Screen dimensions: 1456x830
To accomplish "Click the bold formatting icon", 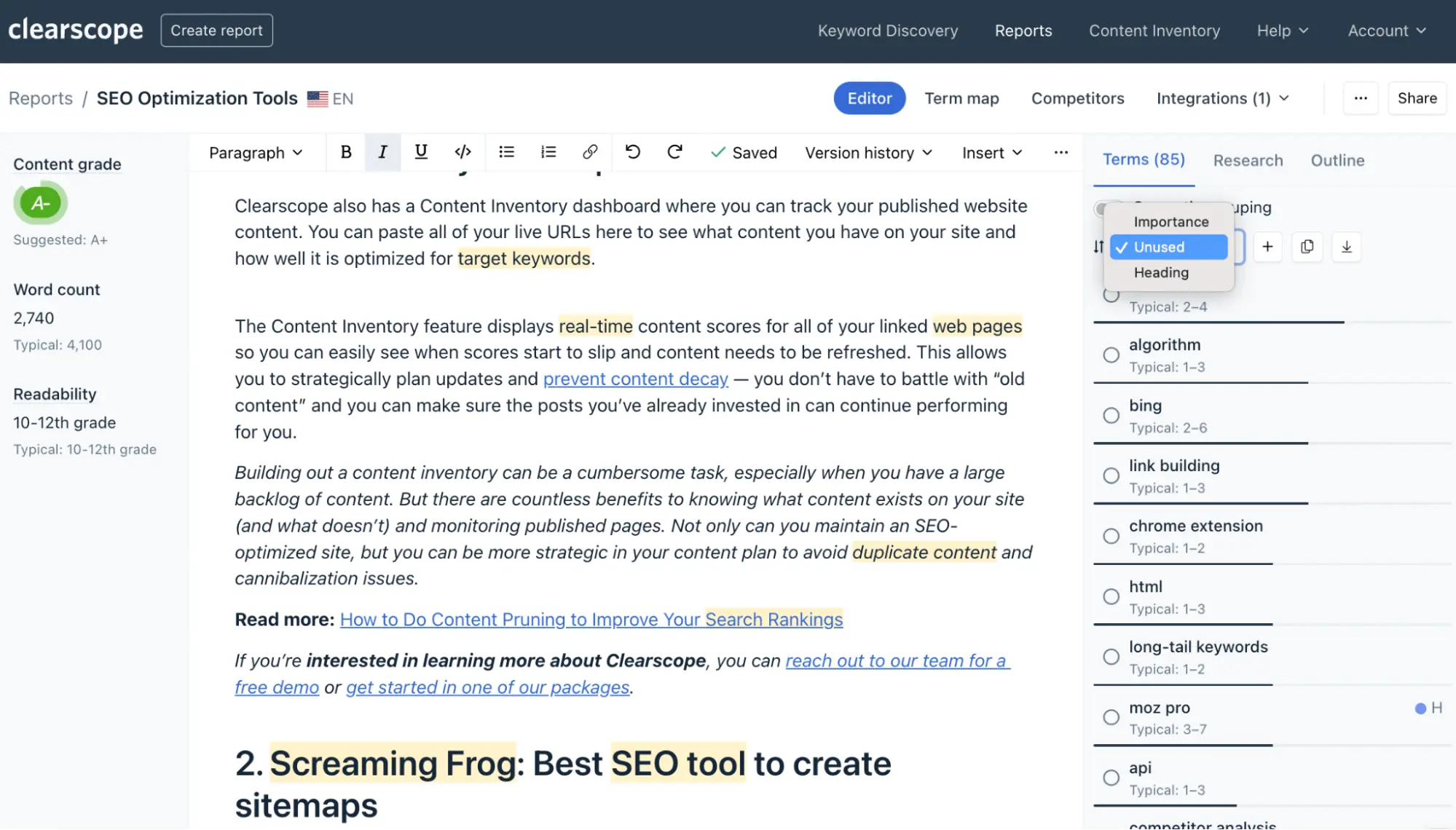I will click(344, 152).
